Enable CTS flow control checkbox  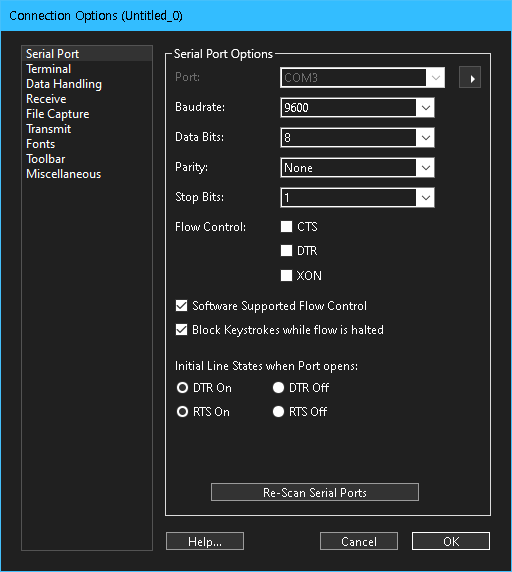point(287,227)
